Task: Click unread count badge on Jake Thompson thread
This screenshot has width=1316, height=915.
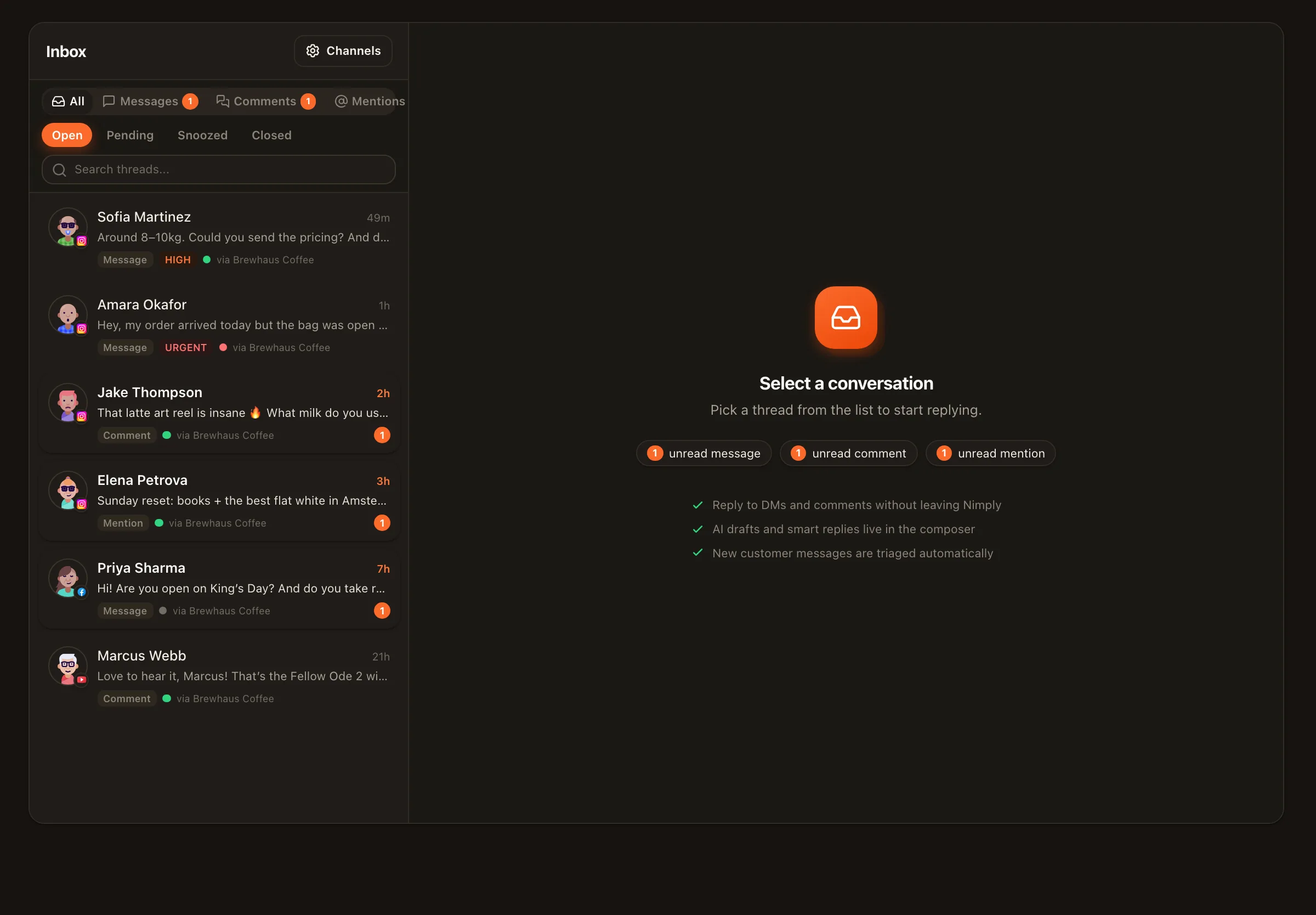Action: 382,436
